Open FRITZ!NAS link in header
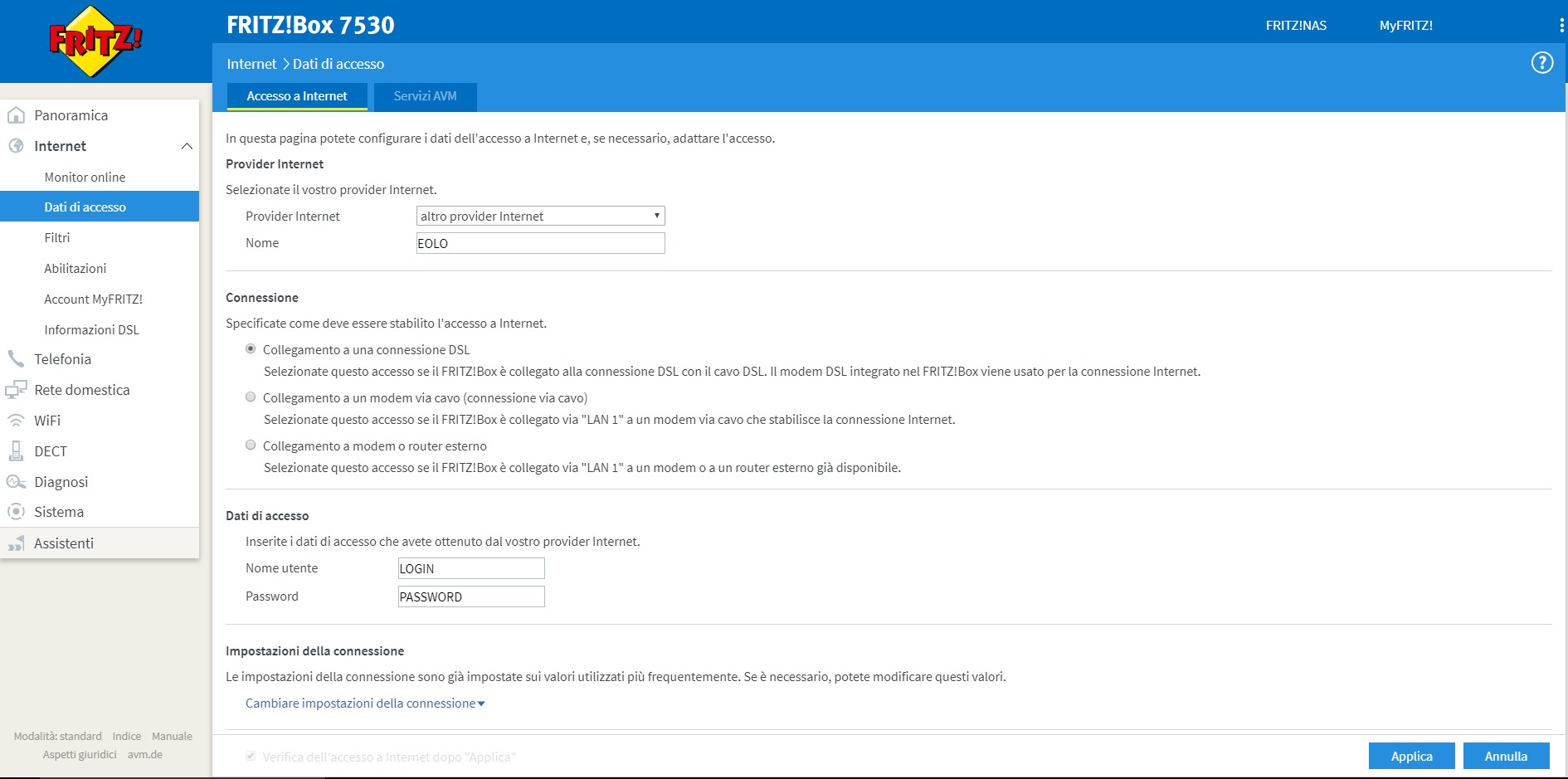The image size is (1568, 779). [1296, 26]
